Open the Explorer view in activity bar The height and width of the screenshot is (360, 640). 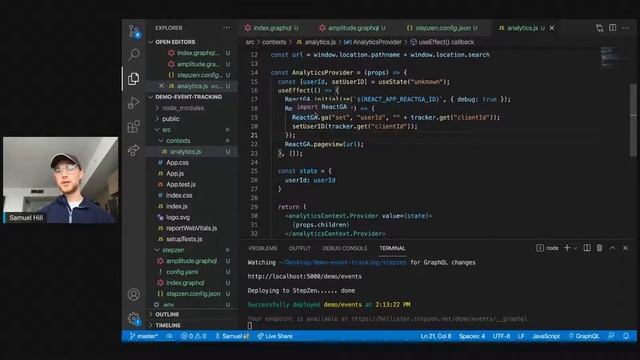[134, 78]
